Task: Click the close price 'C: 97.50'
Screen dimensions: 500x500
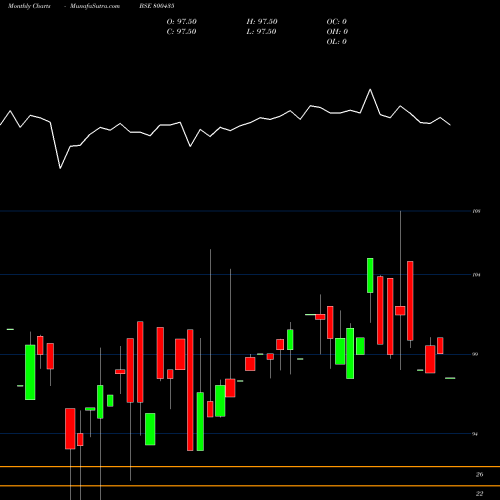Action: (181, 32)
